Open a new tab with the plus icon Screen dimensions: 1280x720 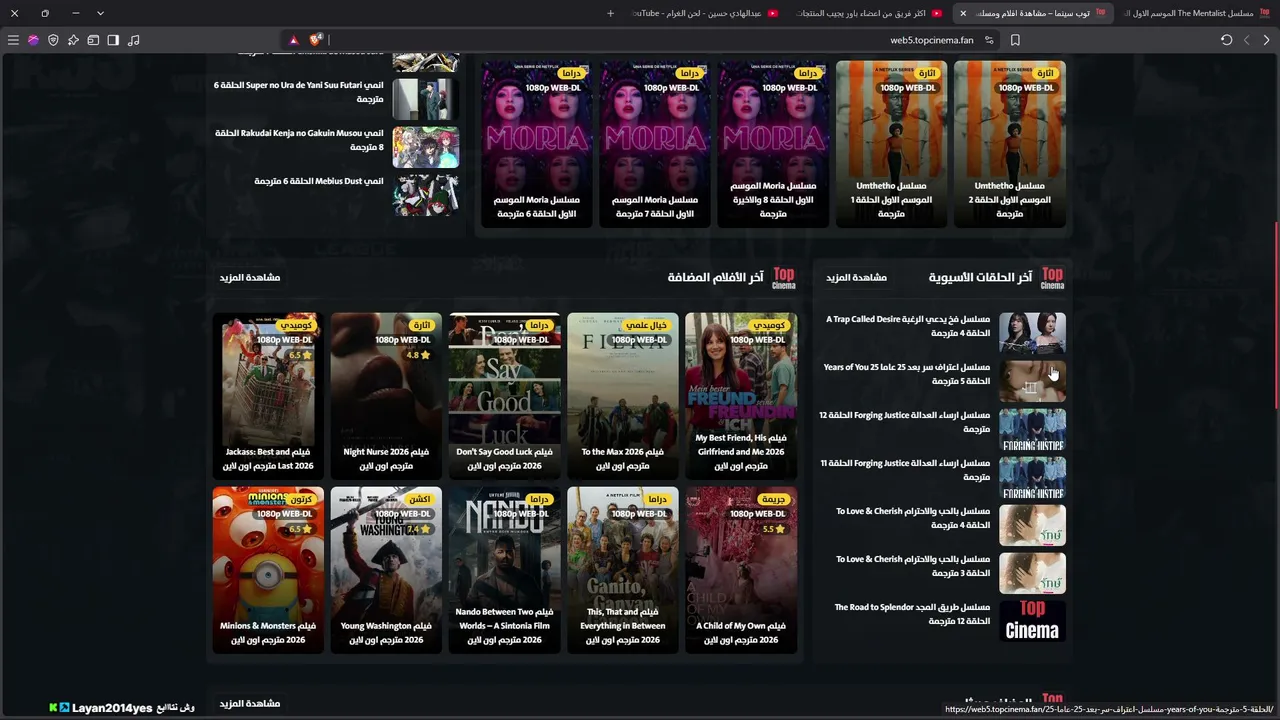tap(611, 13)
